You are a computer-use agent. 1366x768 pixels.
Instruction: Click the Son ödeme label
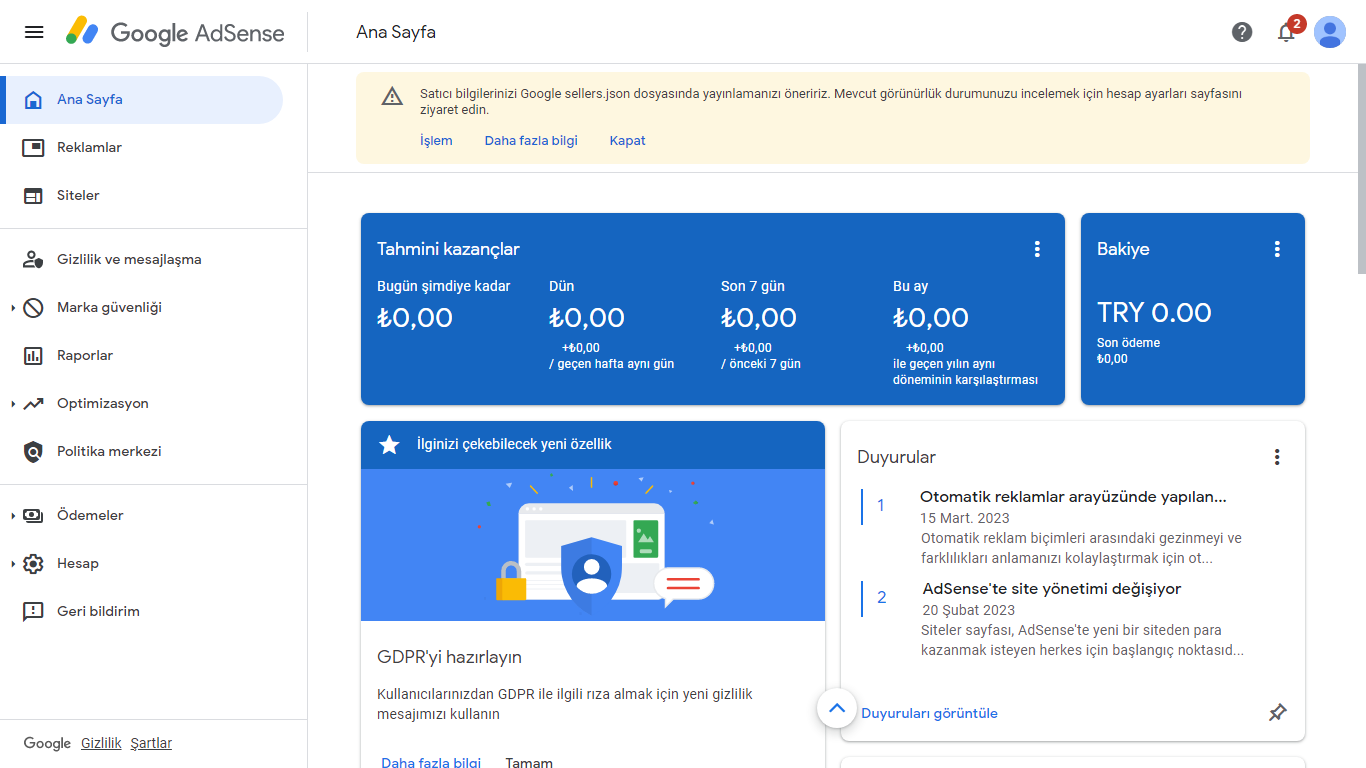click(x=1129, y=343)
